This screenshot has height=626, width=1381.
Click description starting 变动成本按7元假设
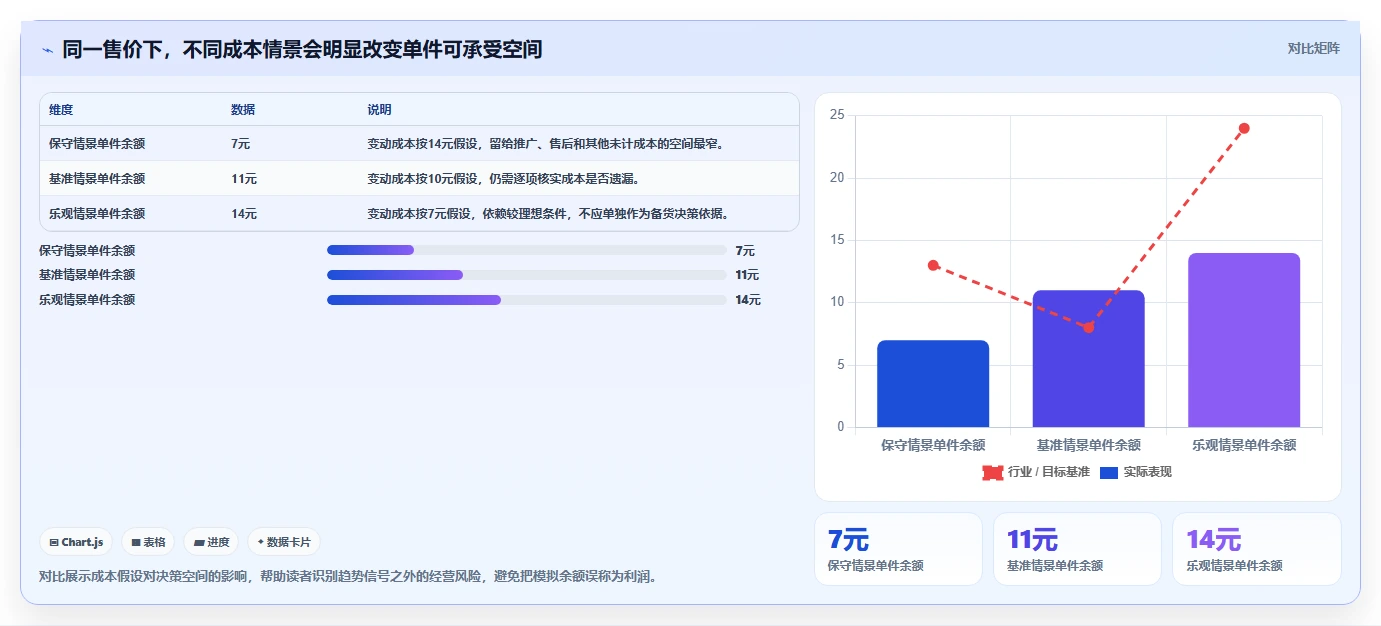coord(548,214)
